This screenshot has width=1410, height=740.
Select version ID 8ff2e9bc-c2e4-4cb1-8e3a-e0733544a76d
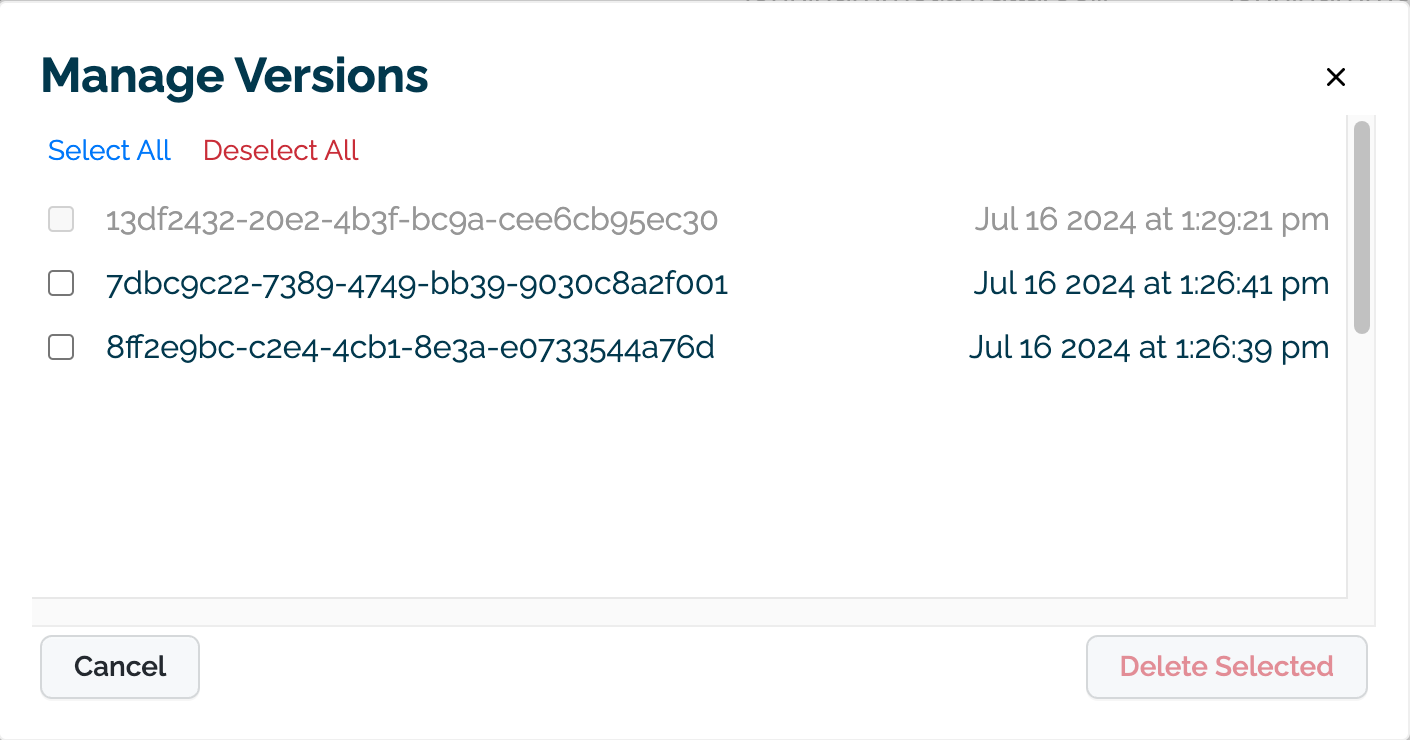click(x=410, y=348)
